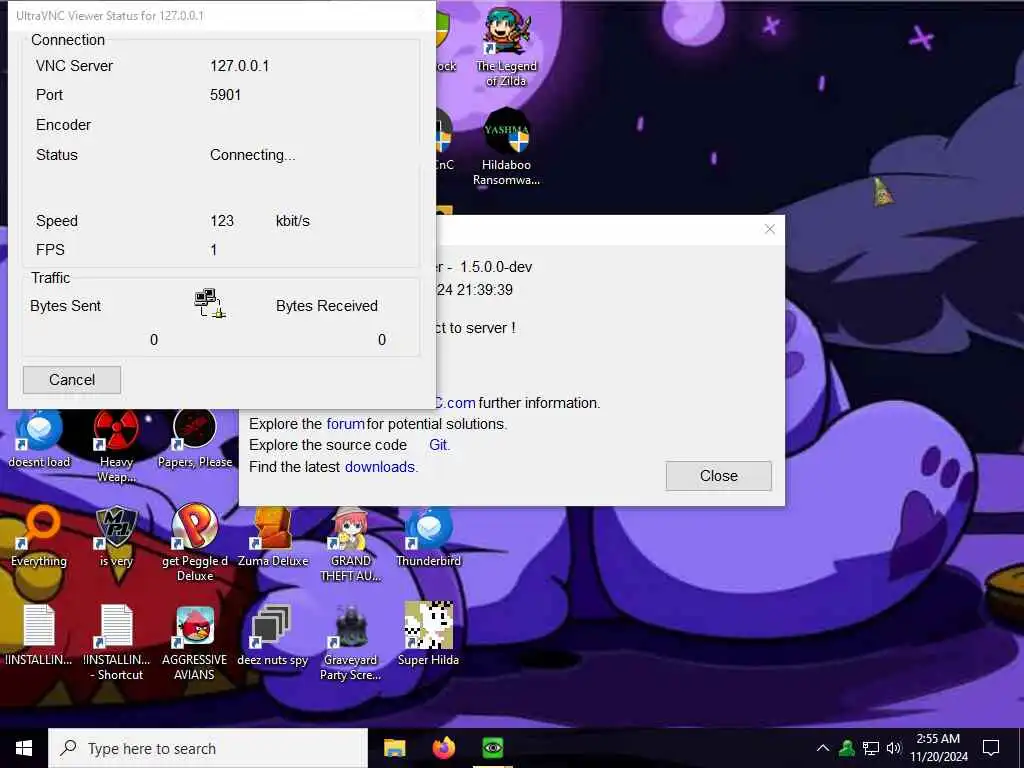Launch Zuma Deluxe desktop shortcut
The height and width of the screenshot is (768, 1024).
point(273,537)
